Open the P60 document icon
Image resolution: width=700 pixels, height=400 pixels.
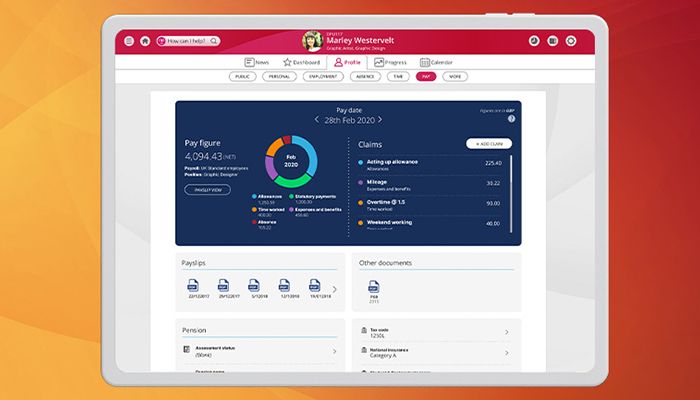[x=374, y=287]
